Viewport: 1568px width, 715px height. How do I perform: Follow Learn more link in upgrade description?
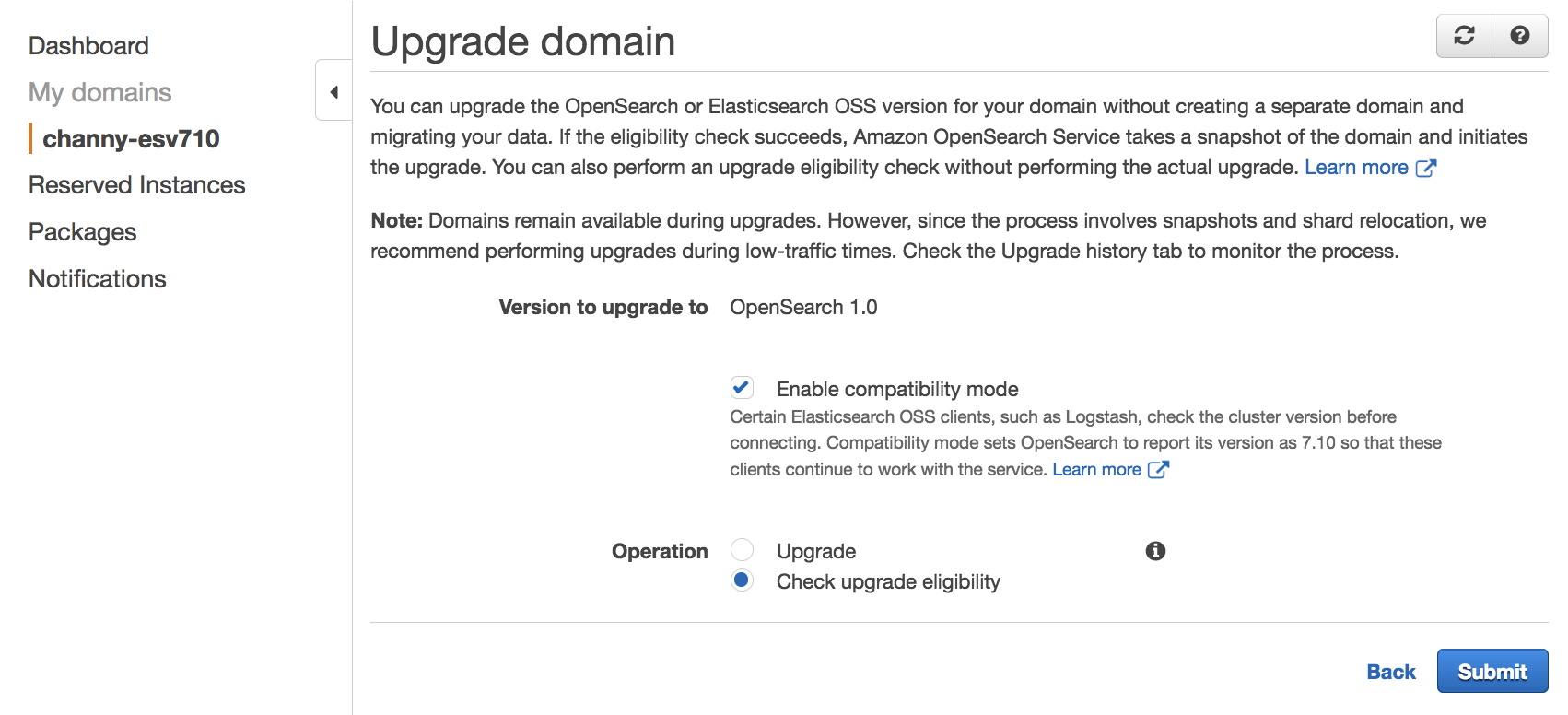[1356, 168]
